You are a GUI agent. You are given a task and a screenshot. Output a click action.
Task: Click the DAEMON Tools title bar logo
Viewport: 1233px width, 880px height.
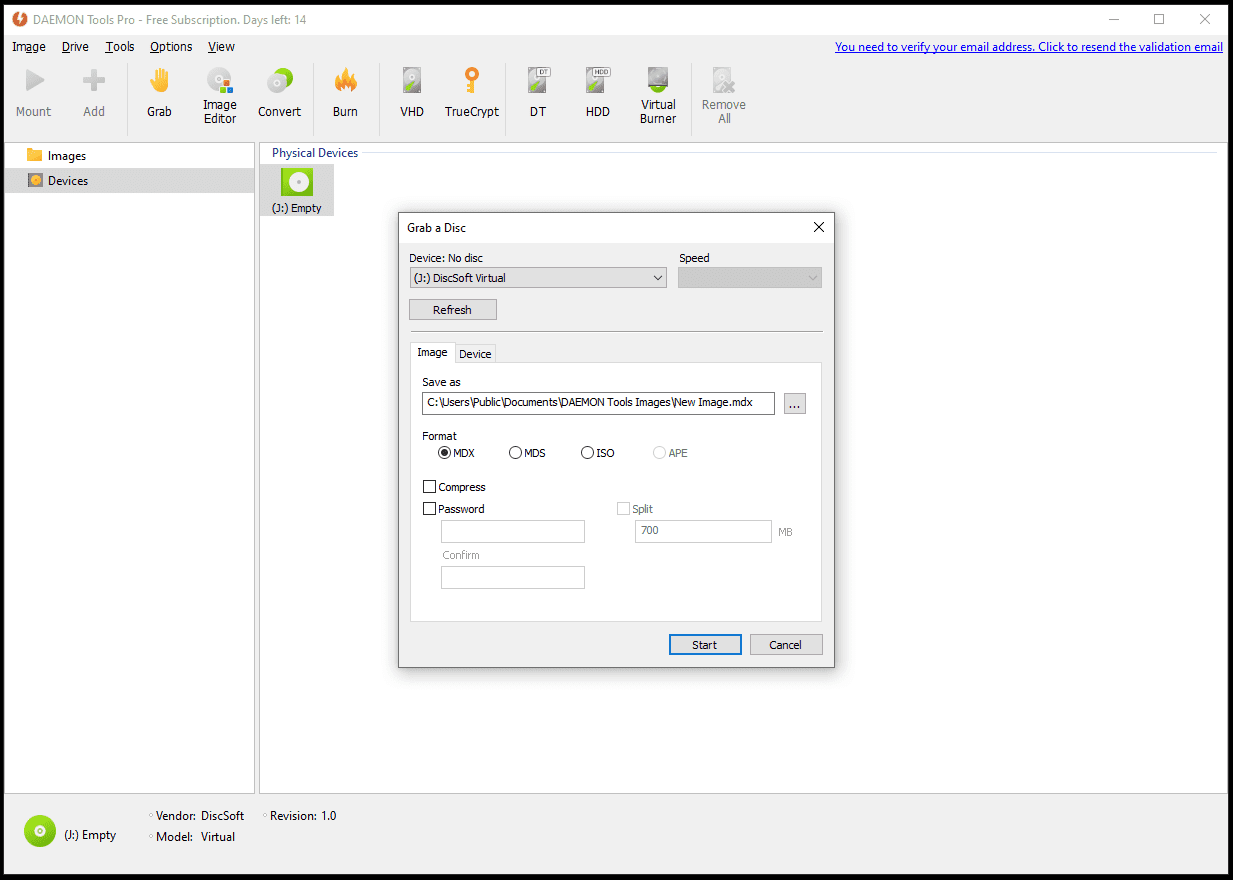click(19, 19)
